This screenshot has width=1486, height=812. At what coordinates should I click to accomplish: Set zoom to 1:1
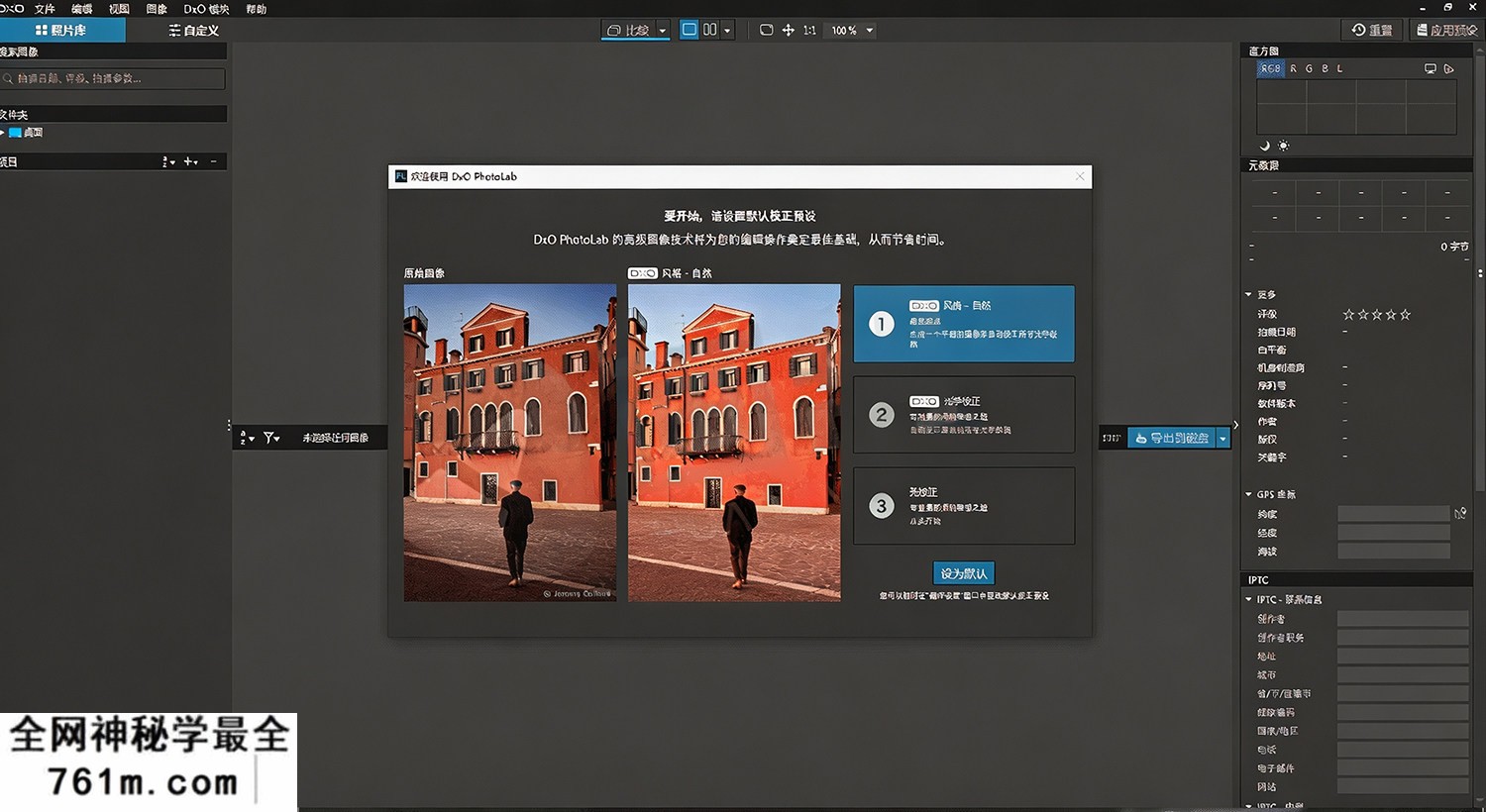pyautogui.click(x=810, y=31)
